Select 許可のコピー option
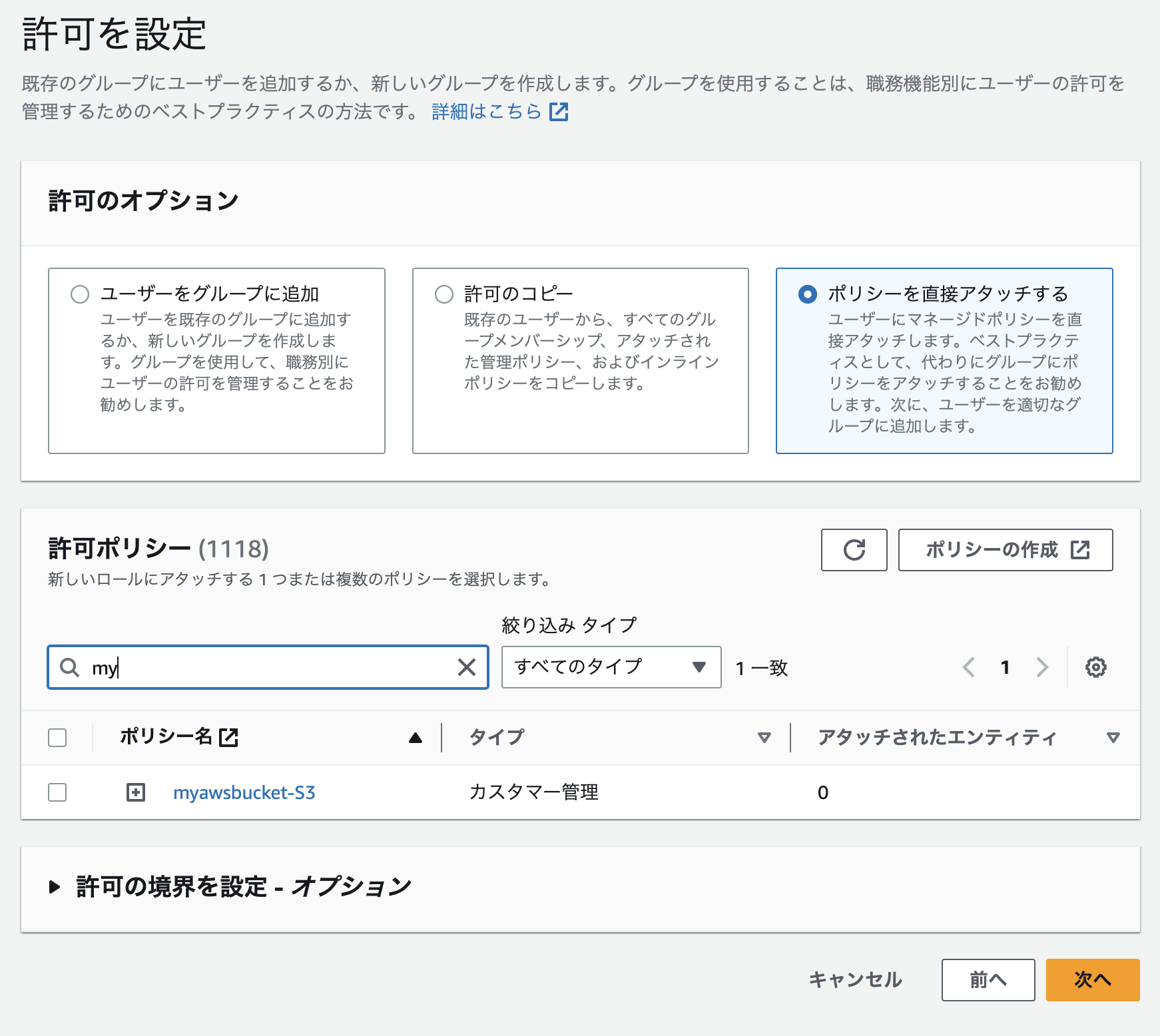 (x=442, y=293)
